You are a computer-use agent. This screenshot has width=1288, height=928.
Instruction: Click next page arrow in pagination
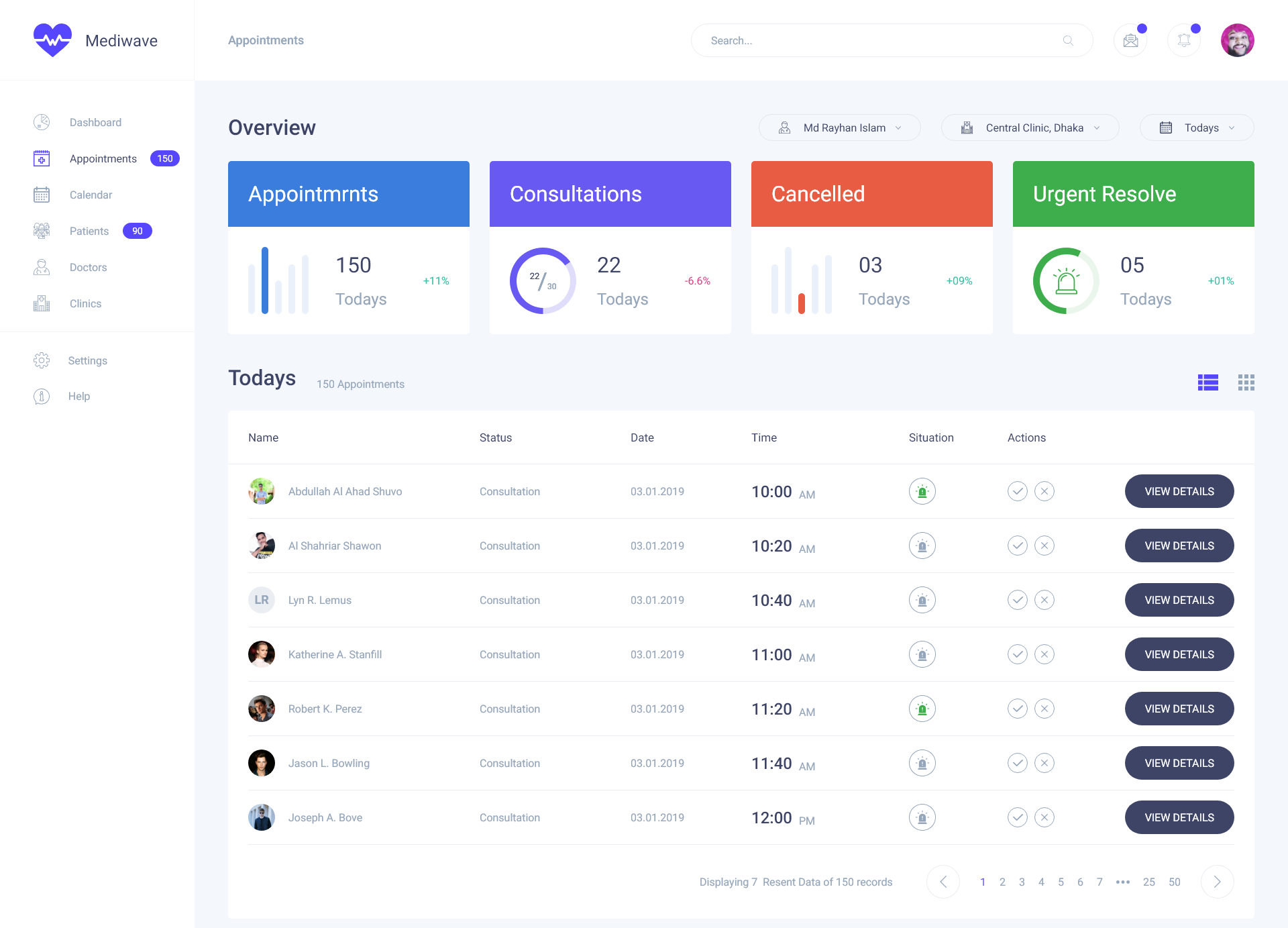click(x=1217, y=882)
